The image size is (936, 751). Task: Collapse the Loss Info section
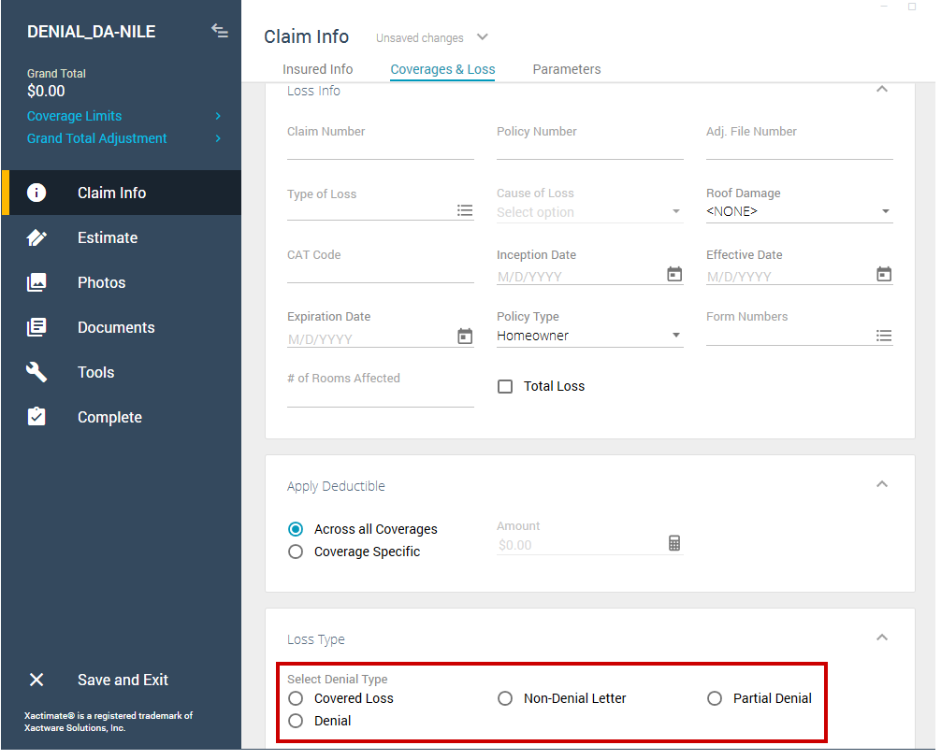pos(881,90)
